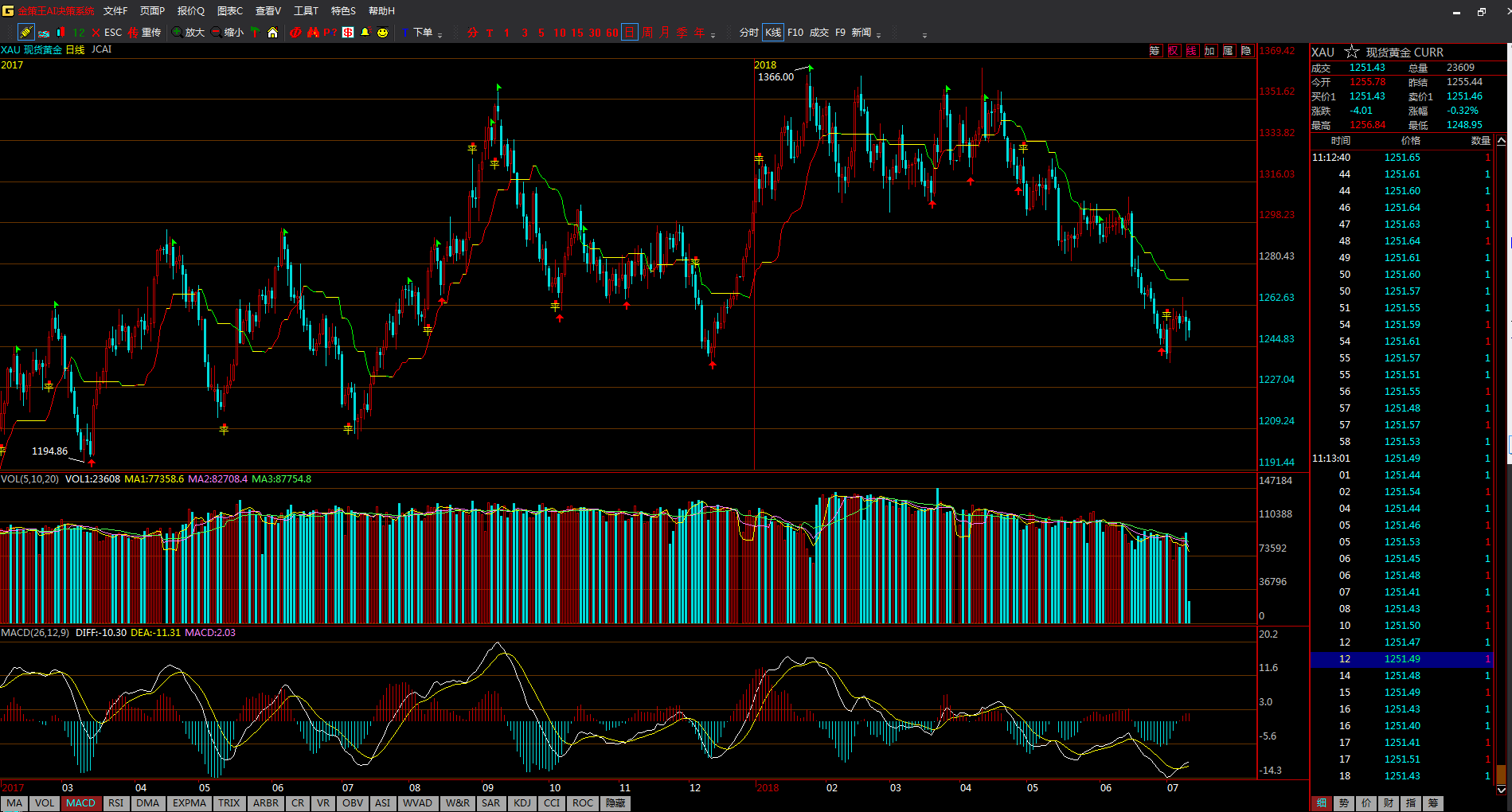Select the 势 tab at bottom right
This screenshot has height=812, width=1512.
click(1344, 803)
